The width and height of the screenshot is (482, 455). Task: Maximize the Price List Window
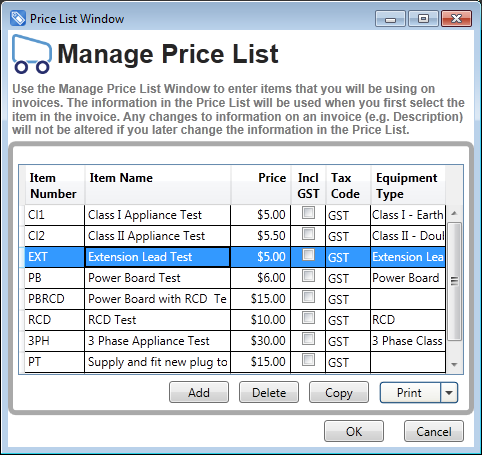(x=423, y=19)
